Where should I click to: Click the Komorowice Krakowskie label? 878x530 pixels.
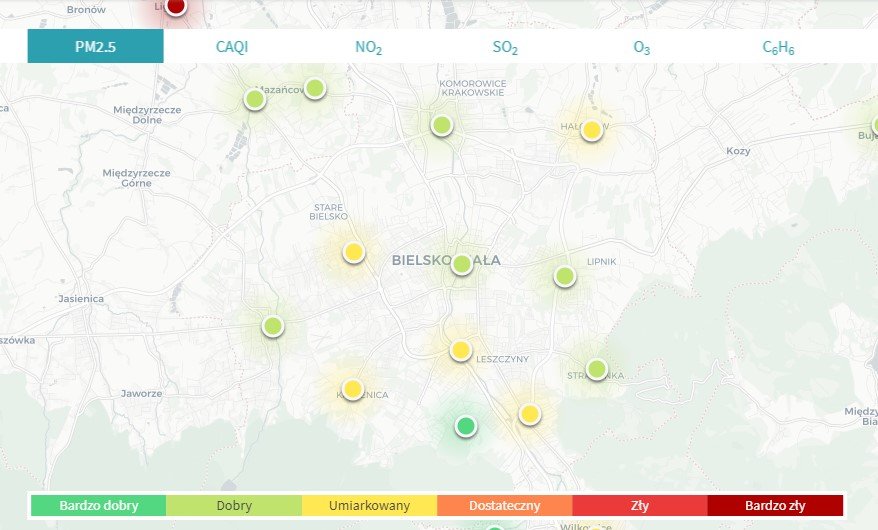pyautogui.click(x=473, y=88)
